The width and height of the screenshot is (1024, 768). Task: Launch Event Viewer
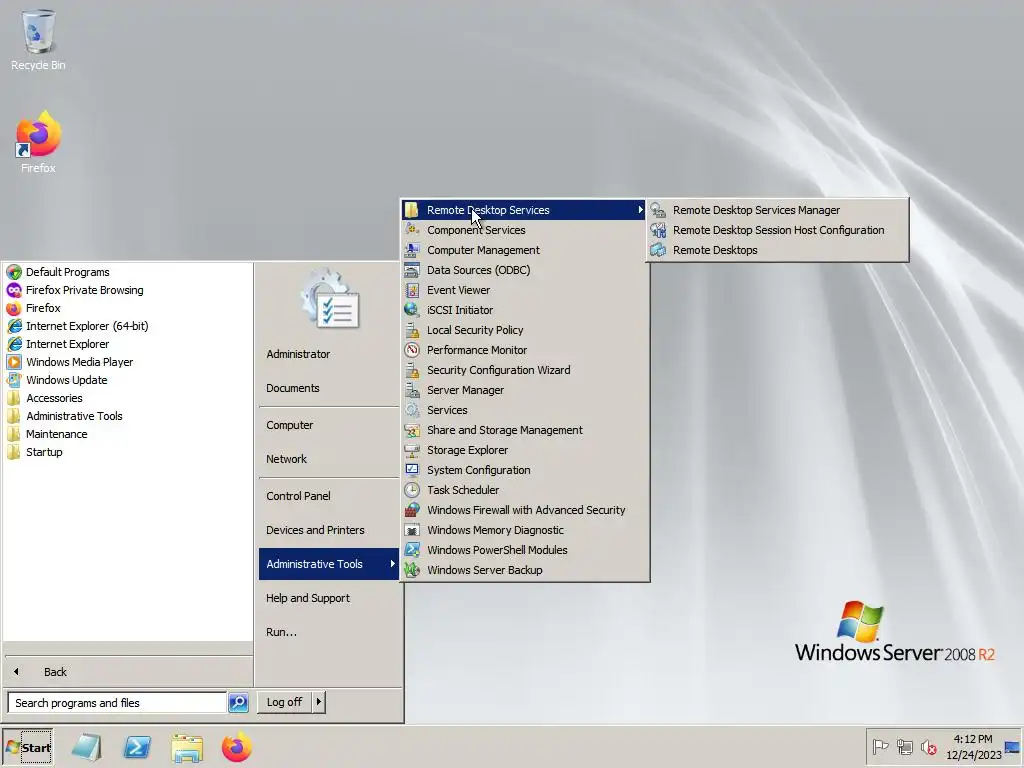click(x=524, y=290)
